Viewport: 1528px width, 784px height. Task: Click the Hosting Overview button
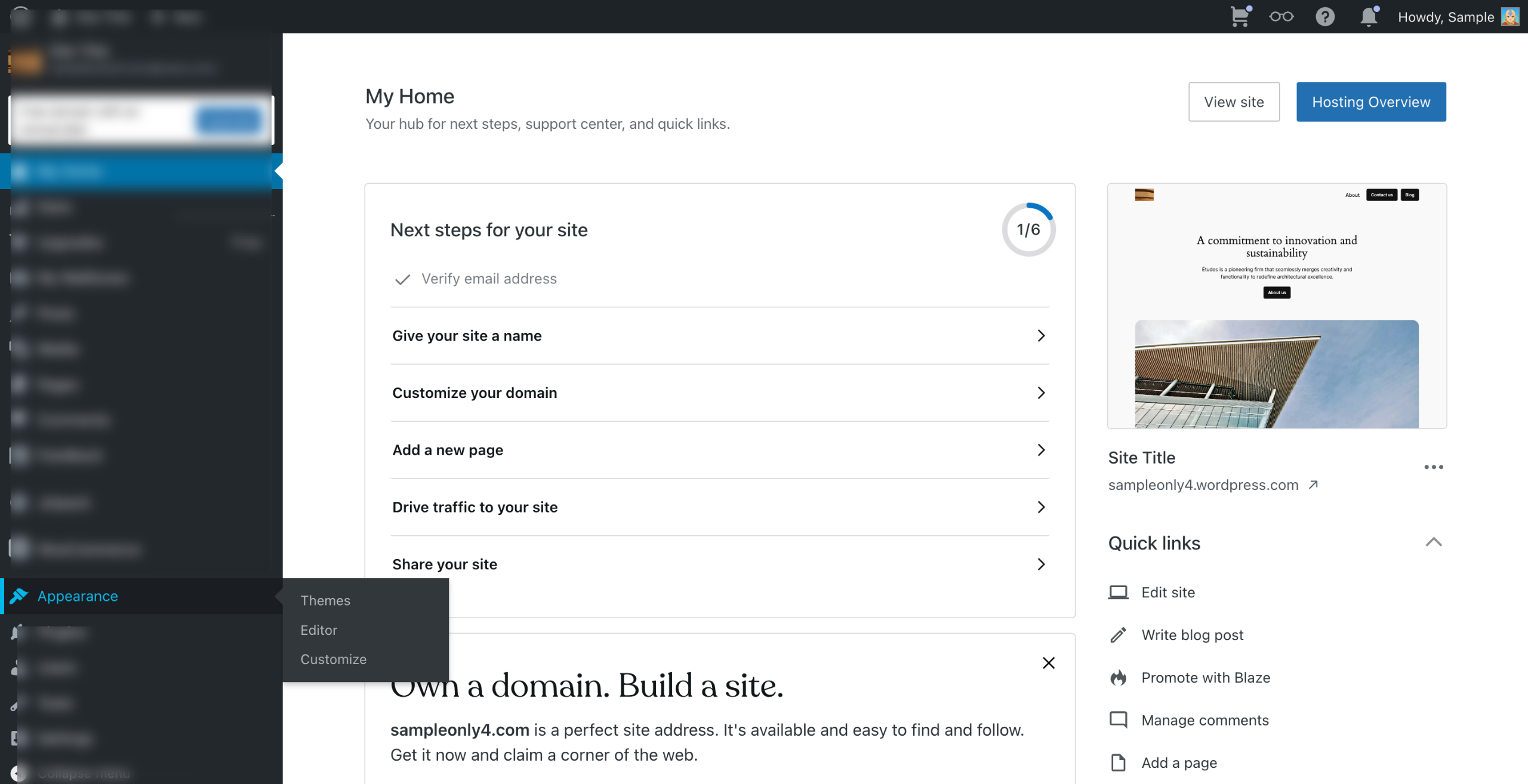click(1370, 102)
